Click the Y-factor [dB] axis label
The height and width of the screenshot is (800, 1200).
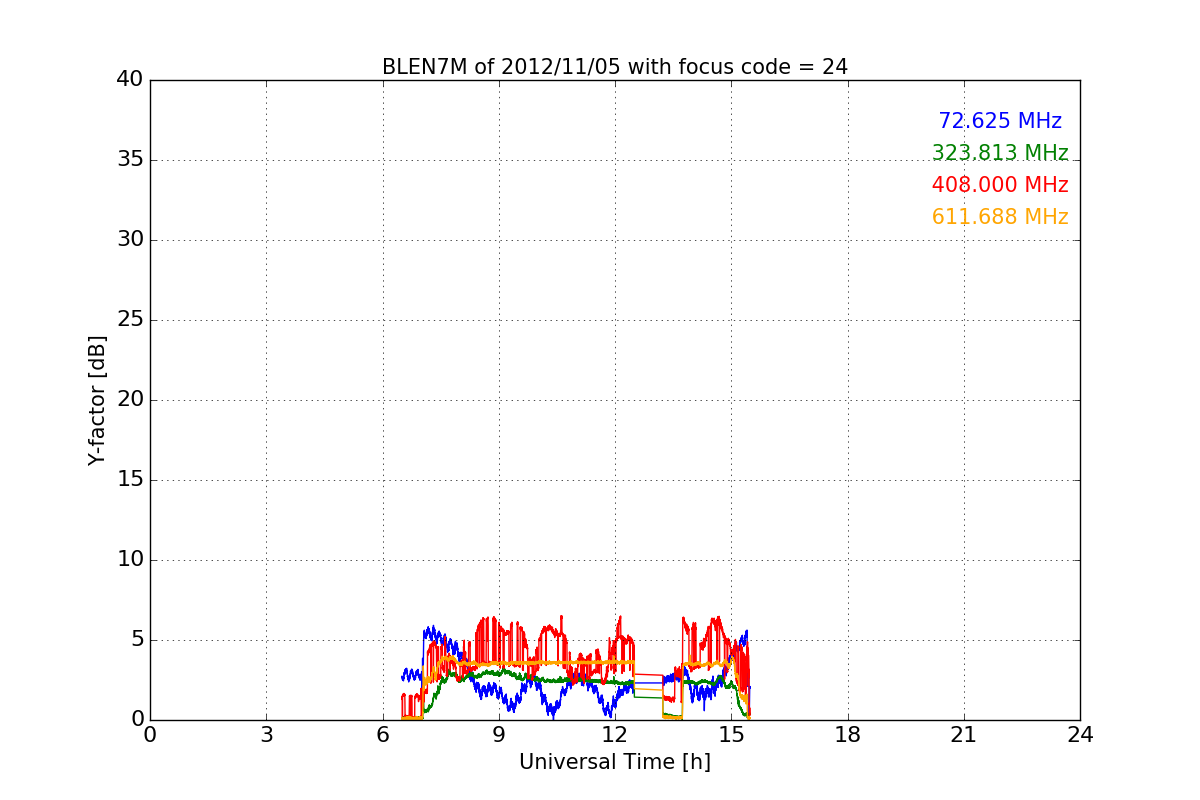pyautogui.click(x=97, y=400)
